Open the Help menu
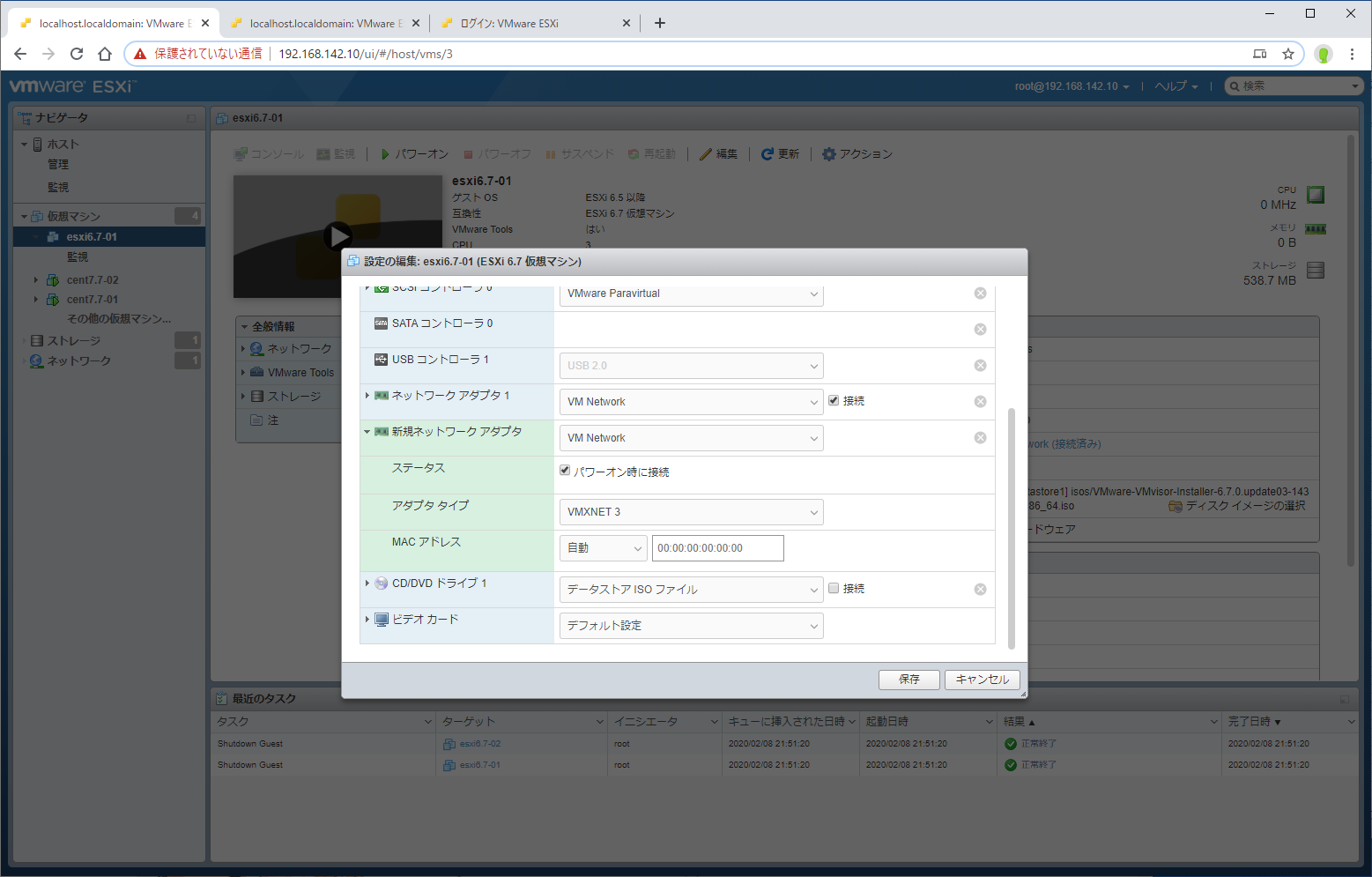This screenshot has height=877, width=1372. pos(1176,86)
